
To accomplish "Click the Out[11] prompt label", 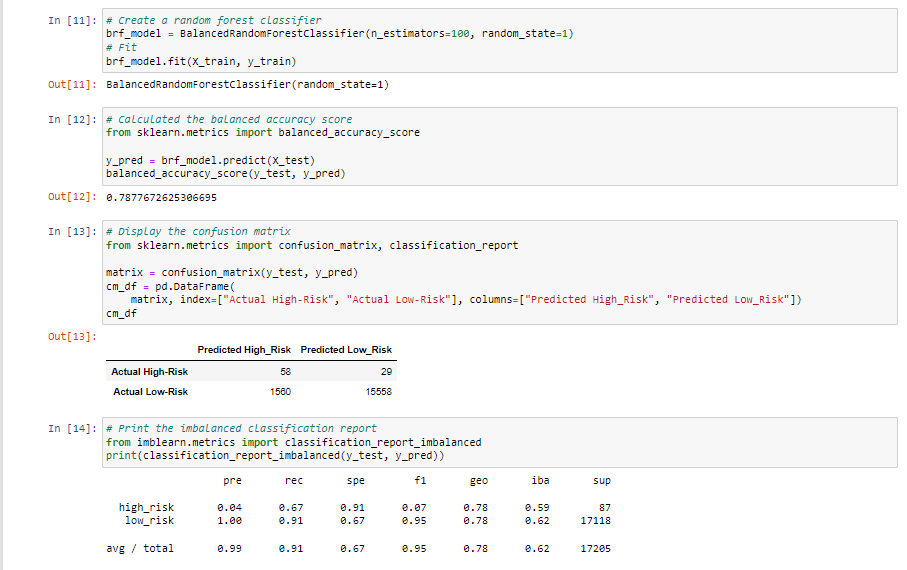I will pos(72,84).
